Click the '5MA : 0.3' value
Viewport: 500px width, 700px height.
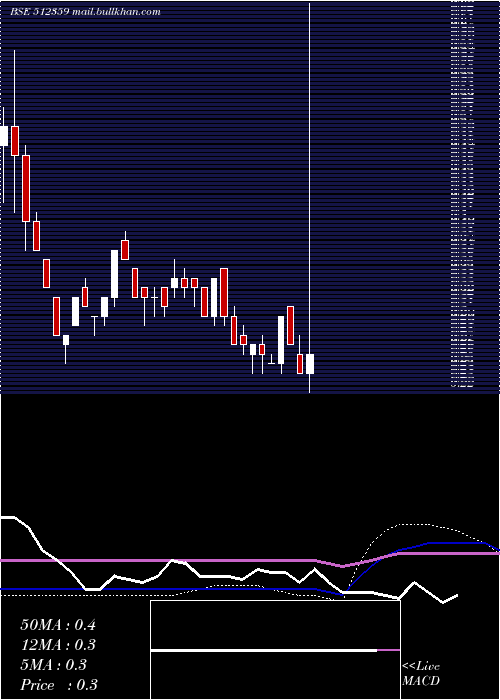[x=54, y=665]
